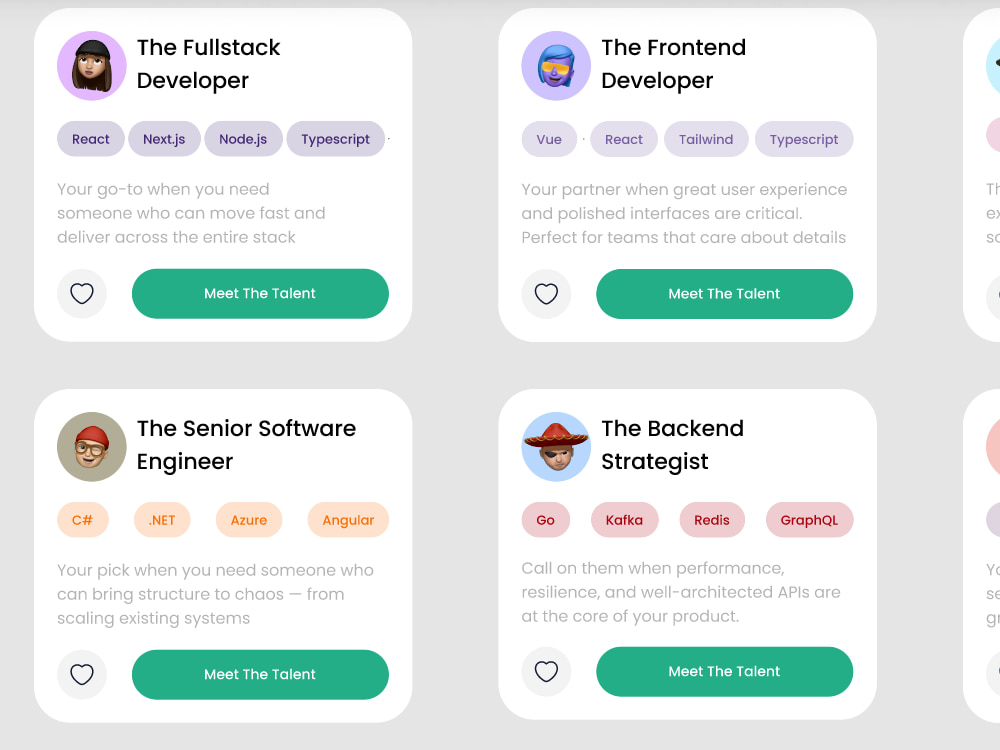Click heart icon on Backend Strategist card

546,672
